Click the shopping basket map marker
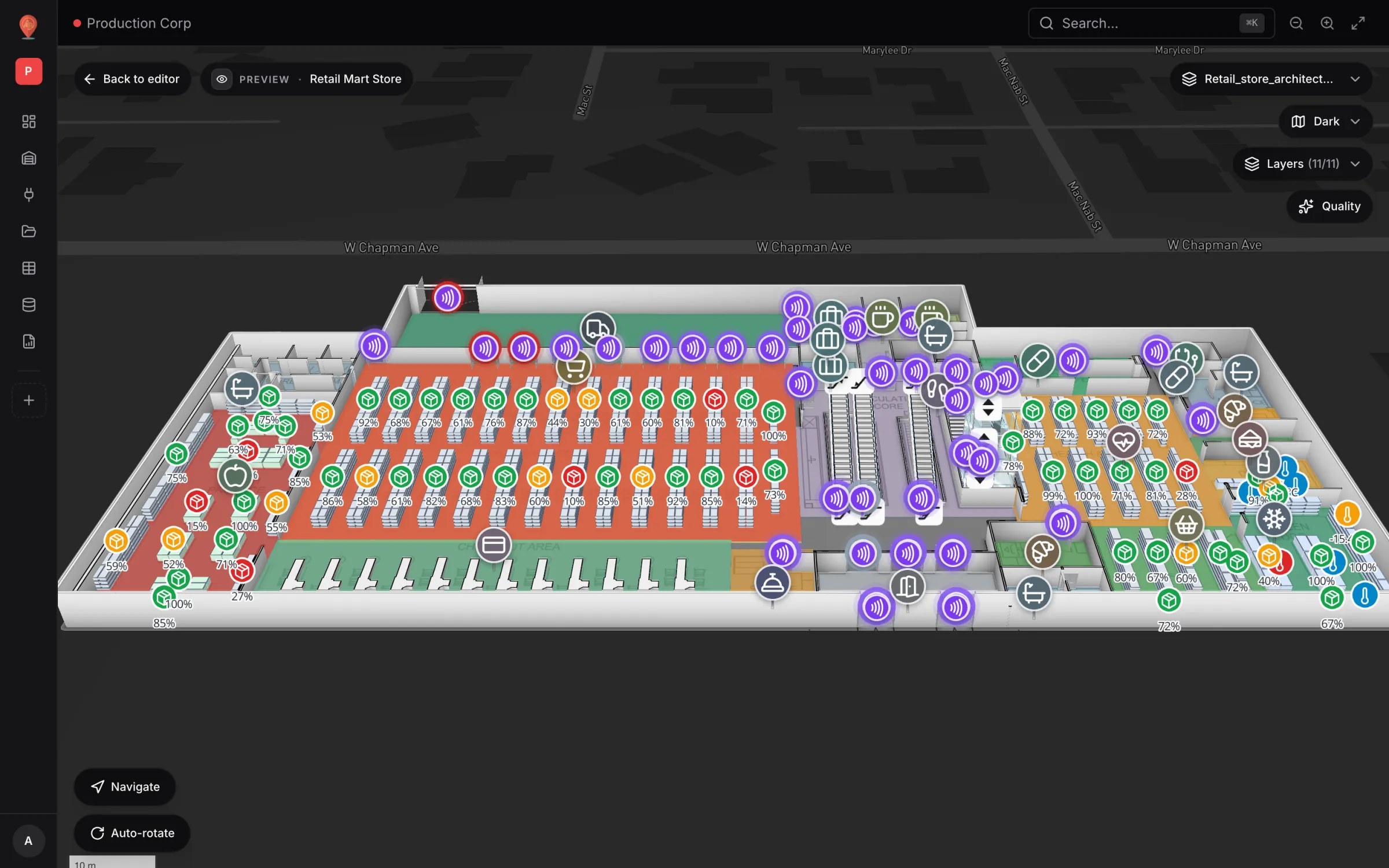Image resolution: width=1389 pixels, height=868 pixels. pyautogui.click(x=1186, y=525)
